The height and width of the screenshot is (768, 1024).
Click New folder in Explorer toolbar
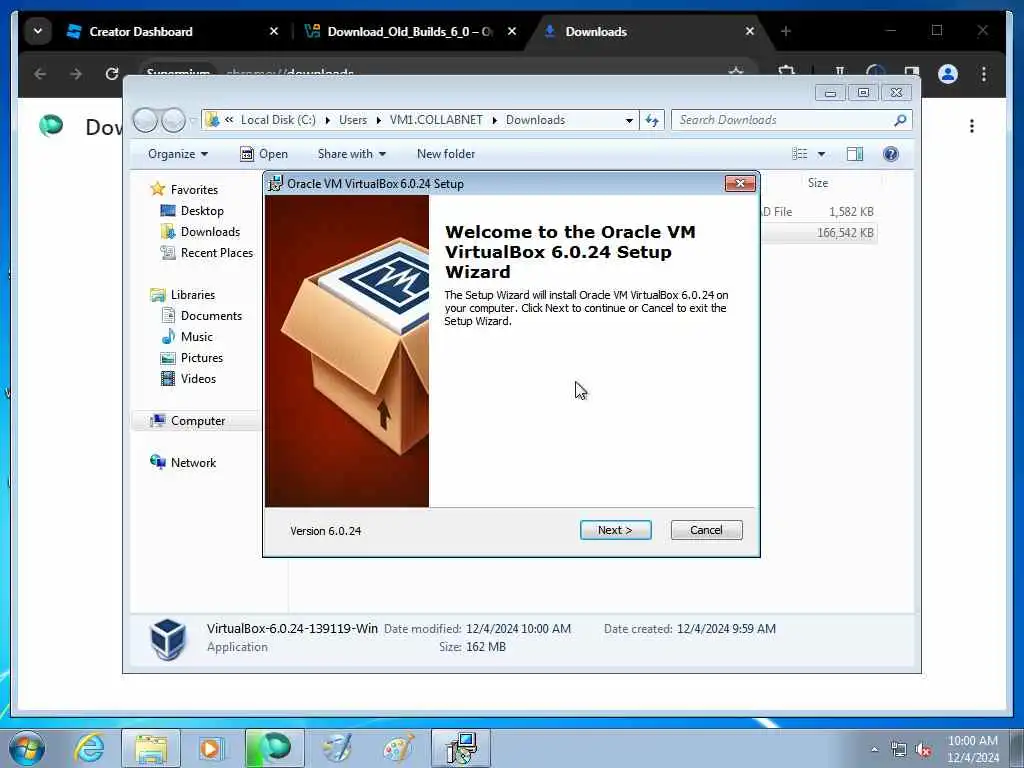pos(446,154)
